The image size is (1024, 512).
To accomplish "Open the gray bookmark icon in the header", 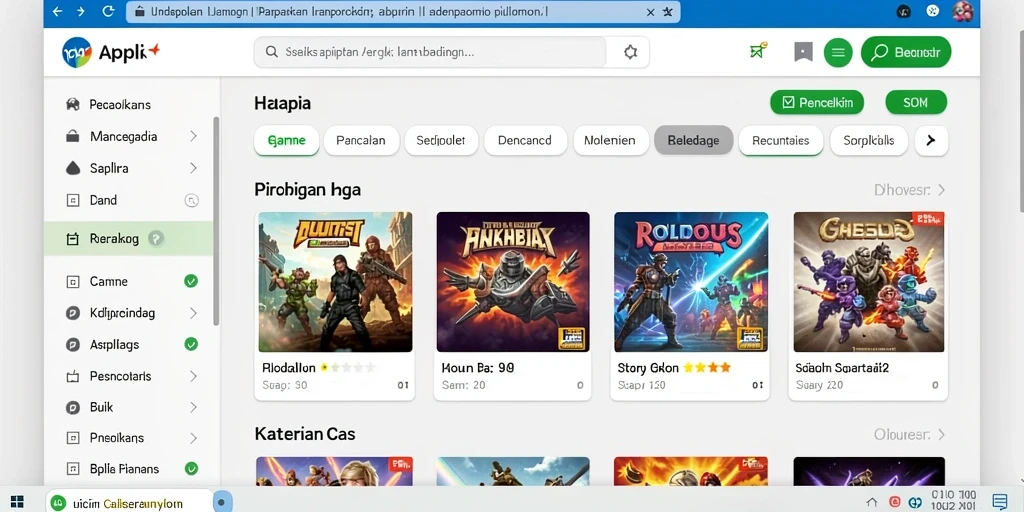I will [x=803, y=52].
